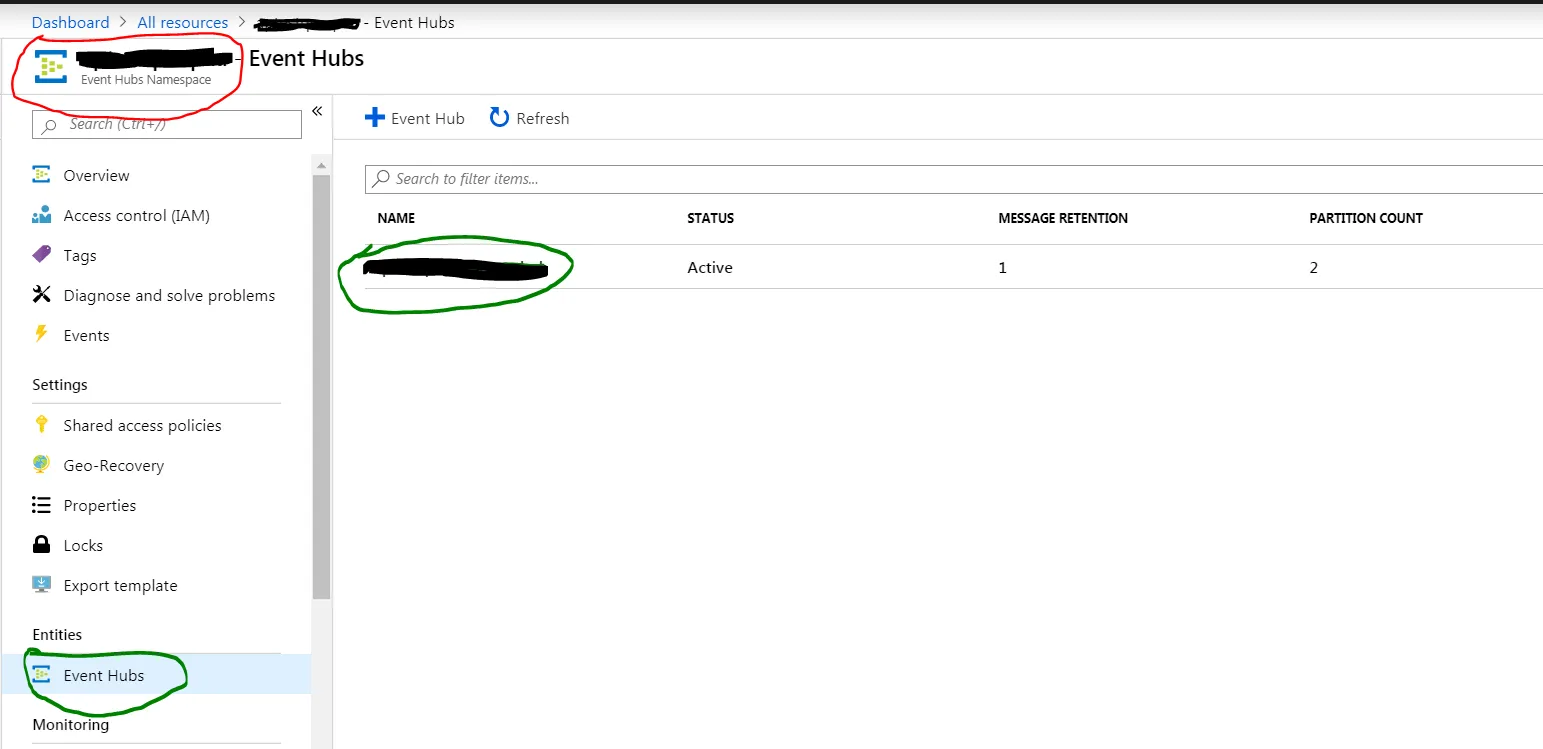Go to Dashboard via breadcrumb
The width and height of the screenshot is (1543, 749).
(x=71, y=22)
